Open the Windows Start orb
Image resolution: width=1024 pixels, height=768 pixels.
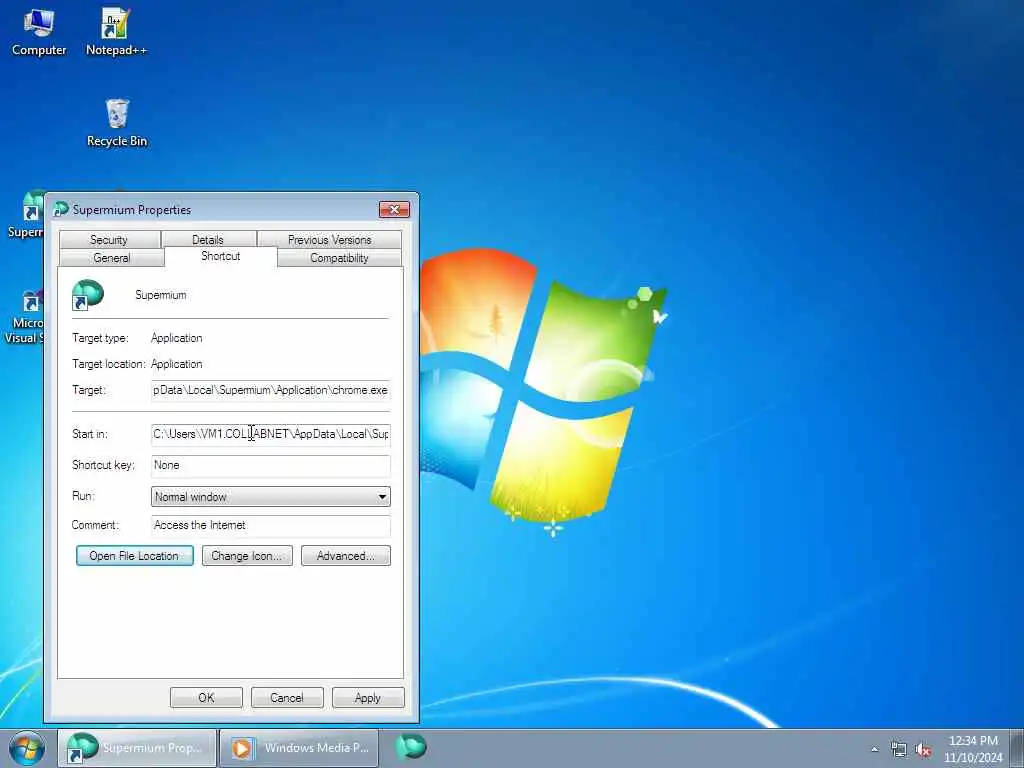[27, 748]
